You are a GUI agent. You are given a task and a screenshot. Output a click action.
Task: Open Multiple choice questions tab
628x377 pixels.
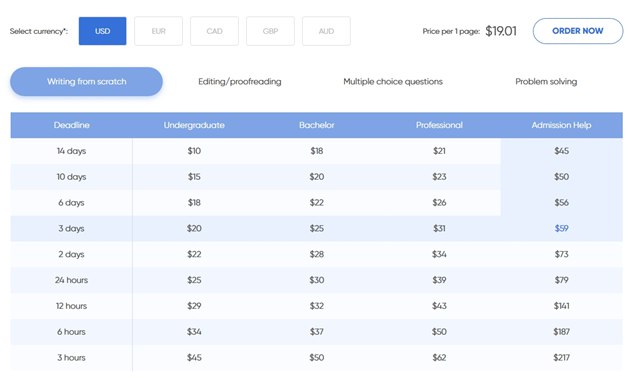click(393, 82)
